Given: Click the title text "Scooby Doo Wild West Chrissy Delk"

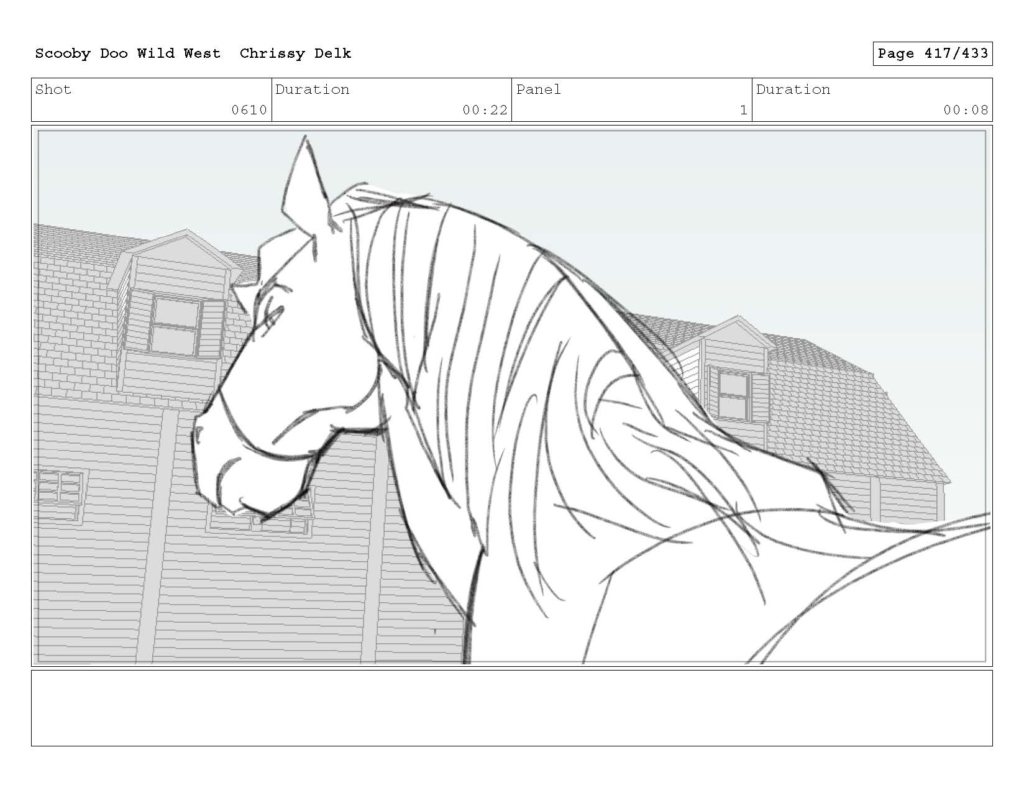Looking at the screenshot, I should tap(193, 54).
